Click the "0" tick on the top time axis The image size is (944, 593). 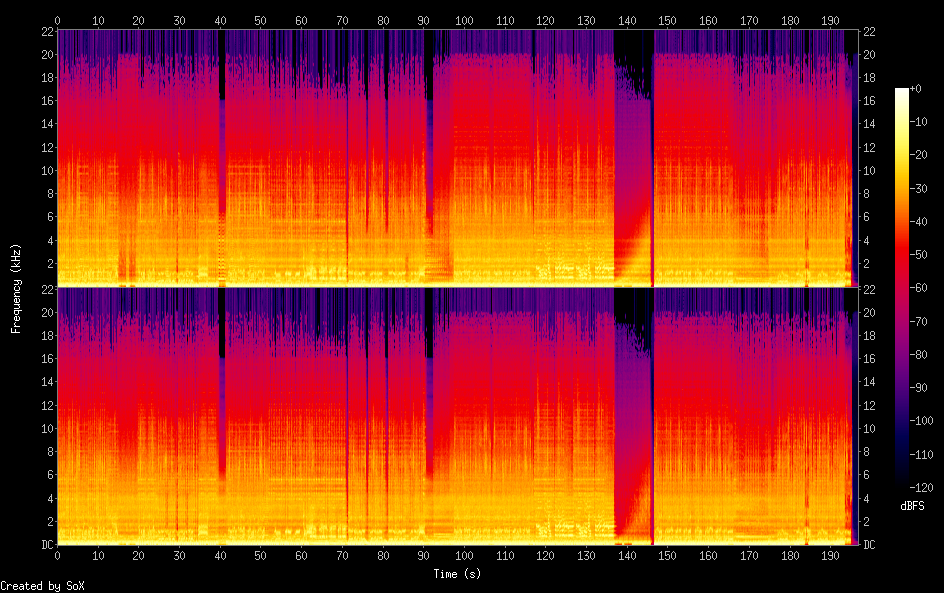pos(58,20)
